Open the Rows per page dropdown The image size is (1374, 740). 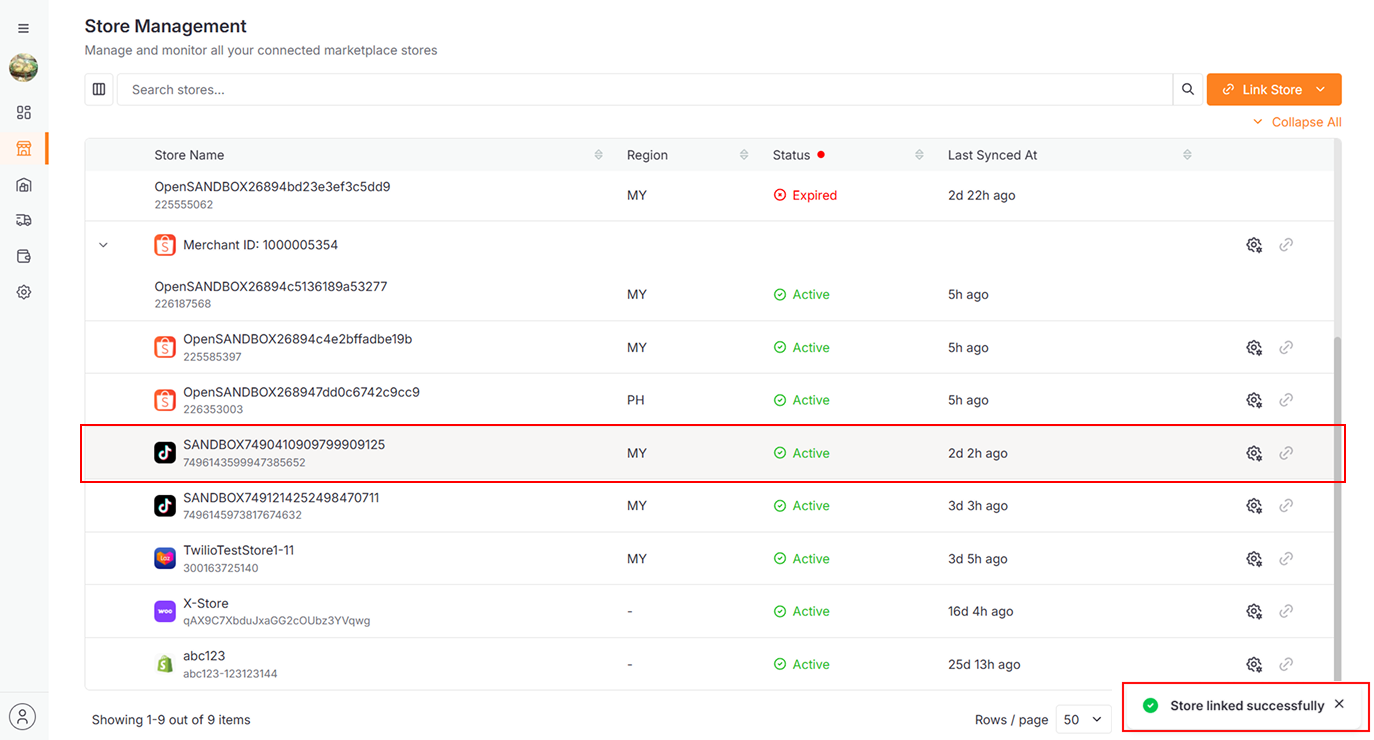(x=1083, y=719)
